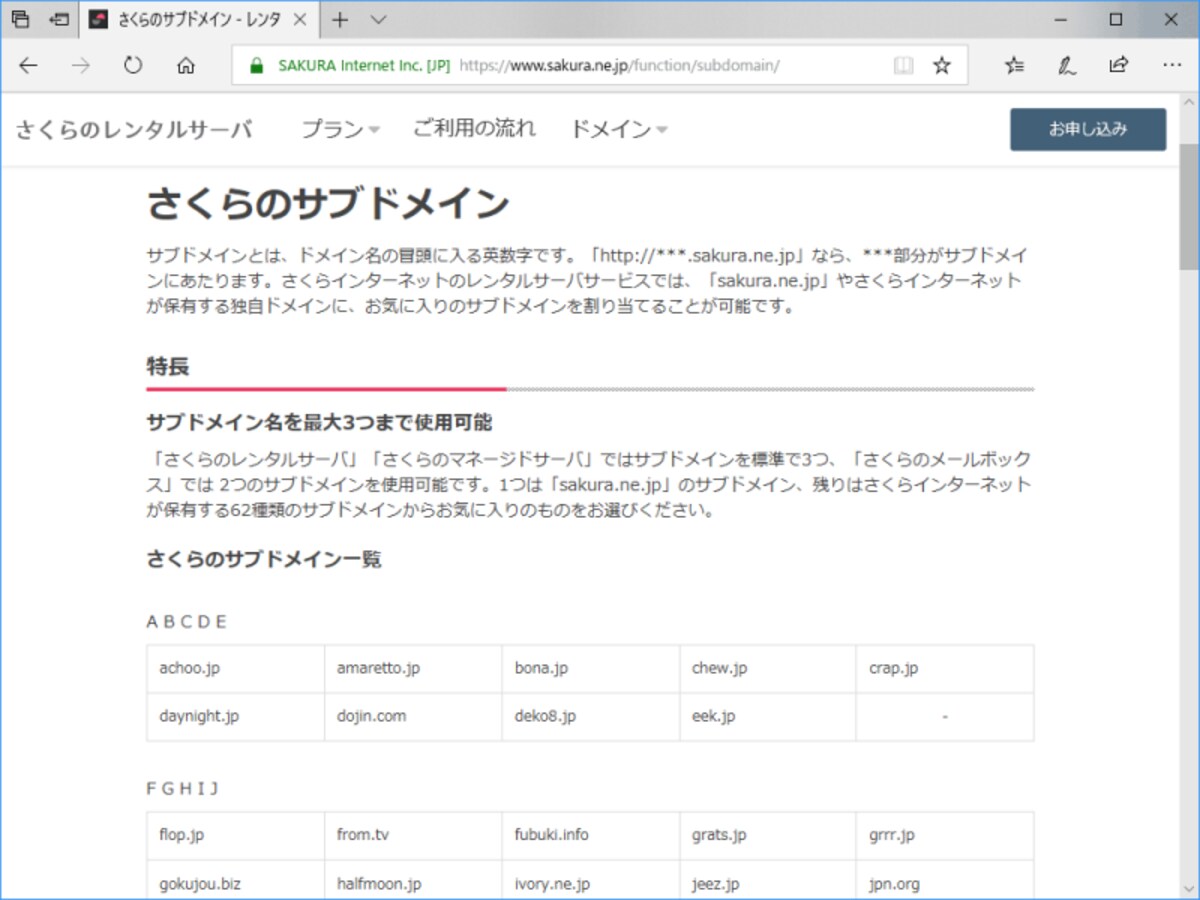The image size is (1200, 900).
Task: Click the さくらのサブドメイン page heading
Action: 328,204
